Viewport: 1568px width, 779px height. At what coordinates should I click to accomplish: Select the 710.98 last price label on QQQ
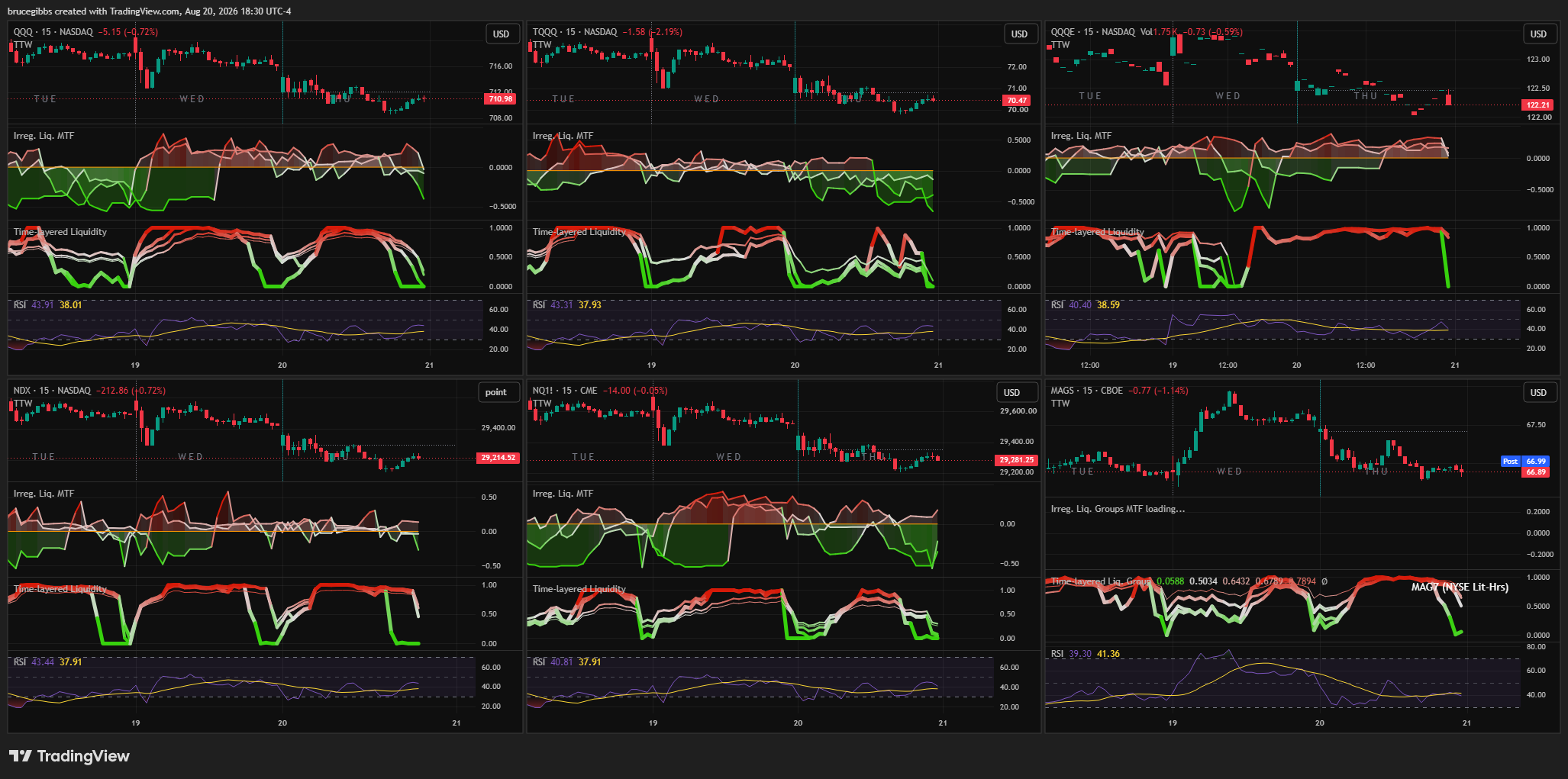click(501, 99)
